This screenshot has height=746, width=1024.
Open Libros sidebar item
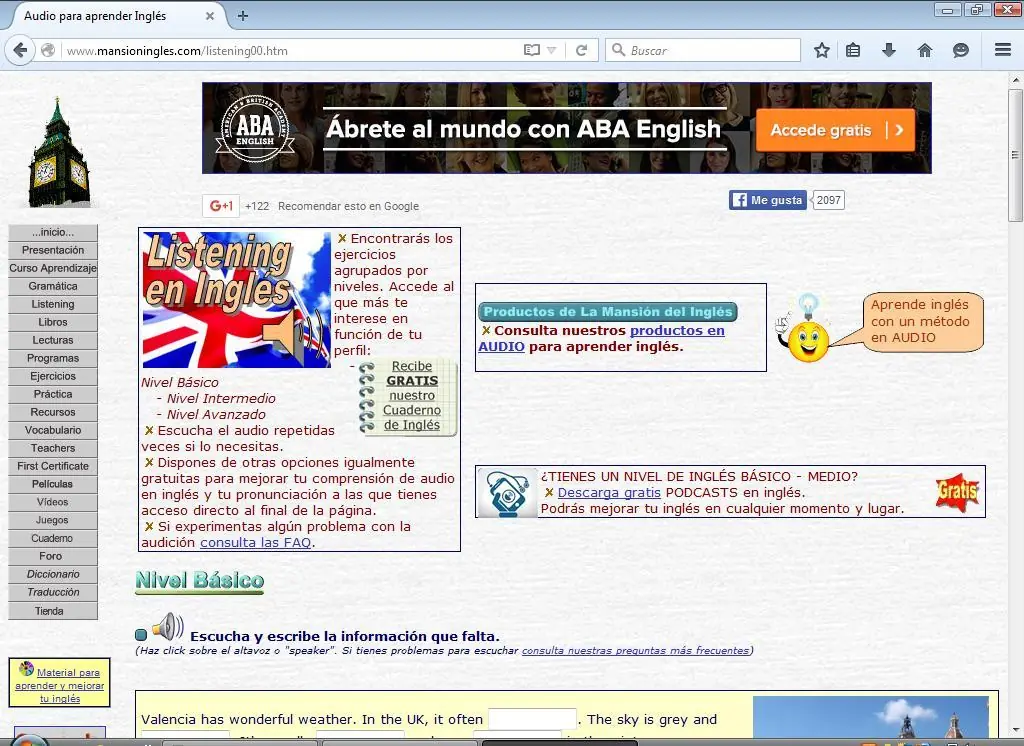pyautogui.click(x=53, y=322)
